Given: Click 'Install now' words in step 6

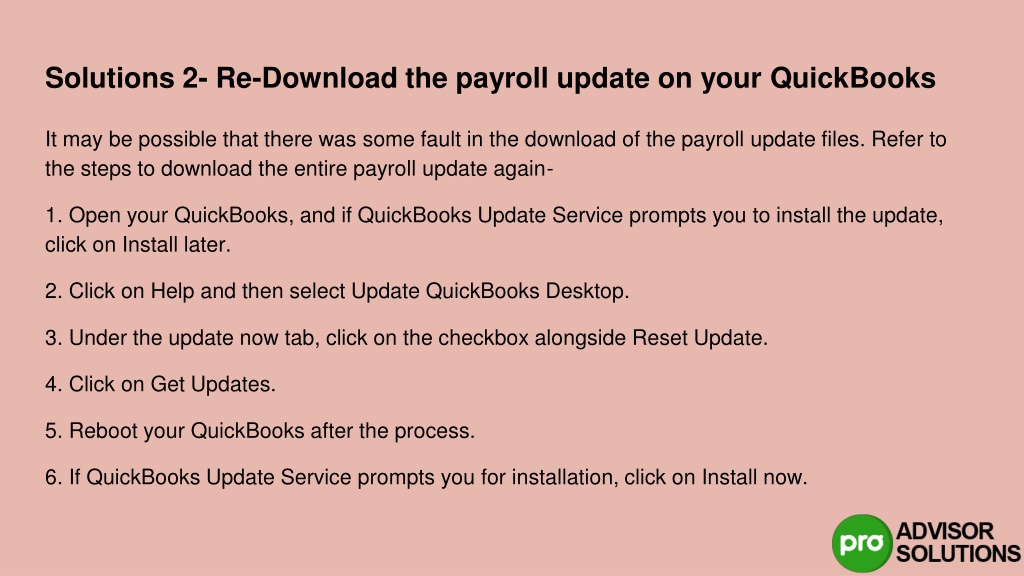Looking at the screenshot, I should (752, 477).
